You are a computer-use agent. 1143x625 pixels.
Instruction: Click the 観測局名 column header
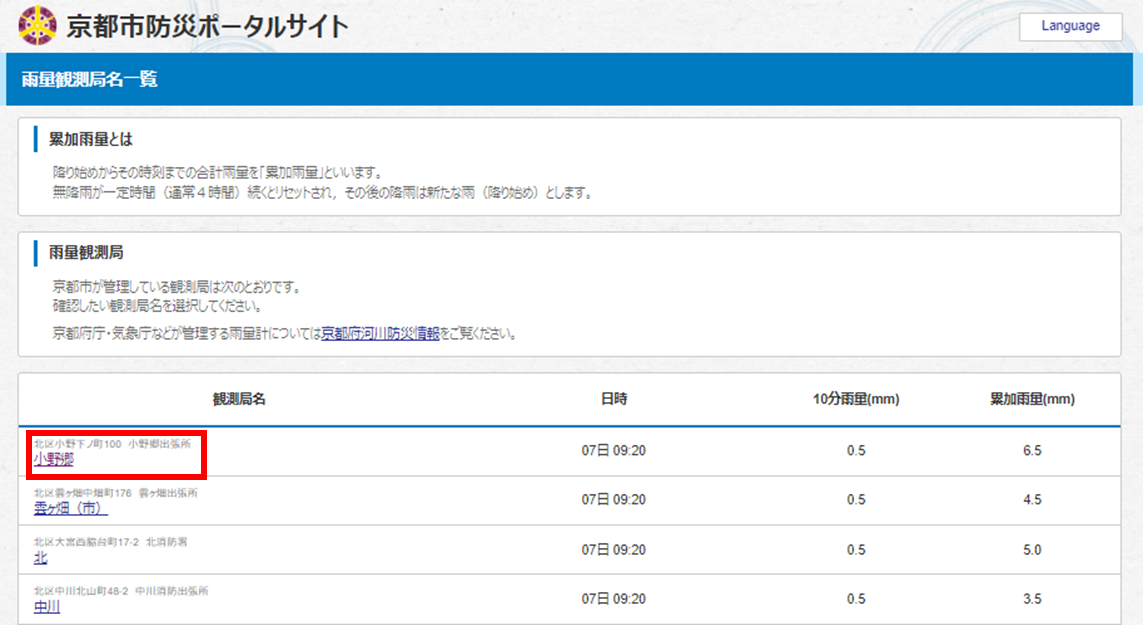coord(239,400)
